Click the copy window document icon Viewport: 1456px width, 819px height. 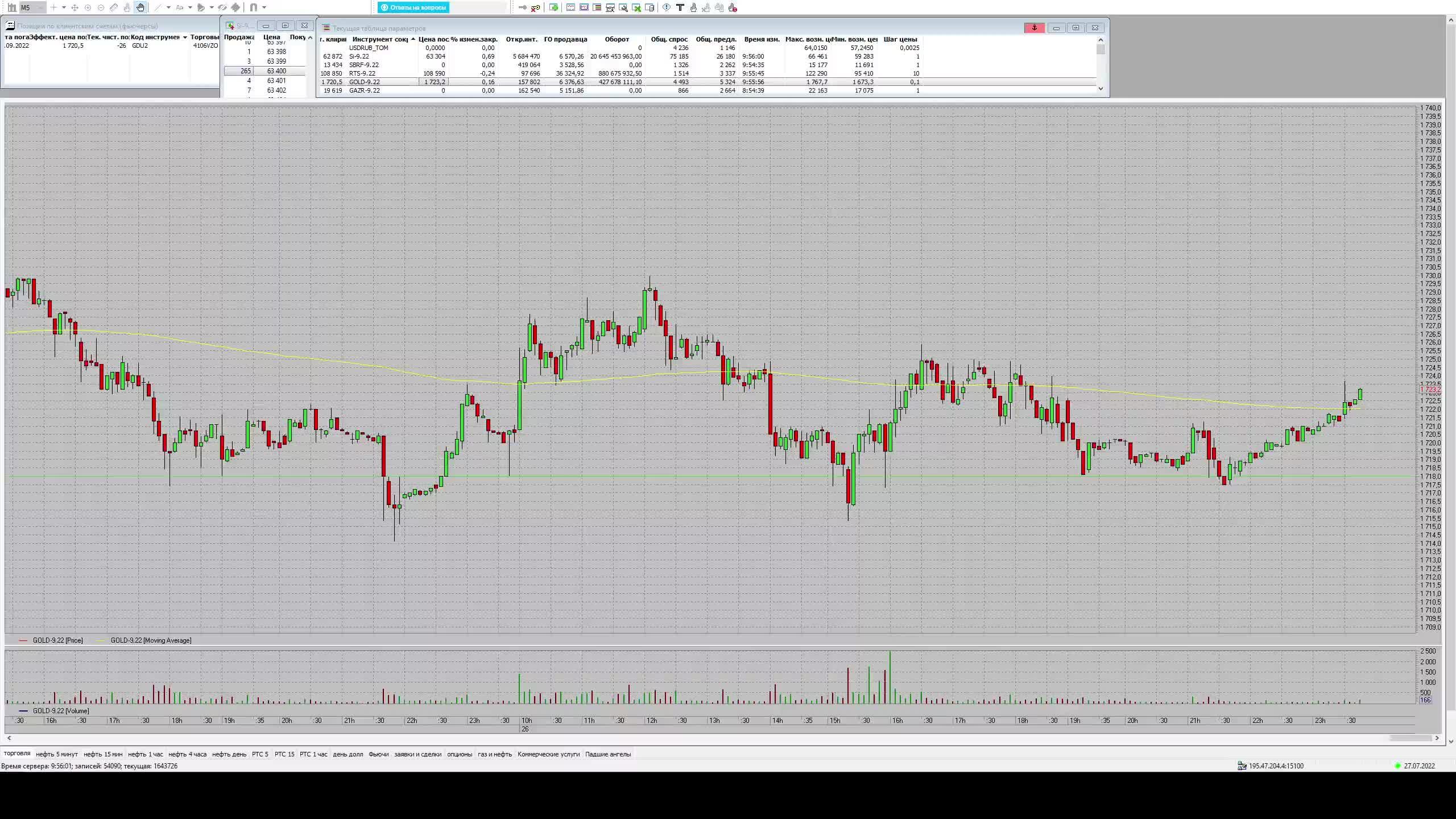coord(650,8)
